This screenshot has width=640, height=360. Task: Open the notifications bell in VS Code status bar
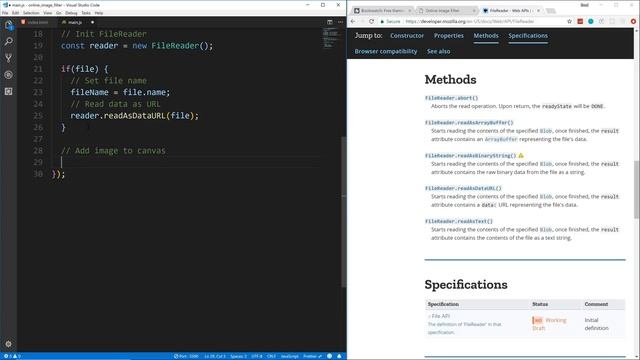point(339,356)
